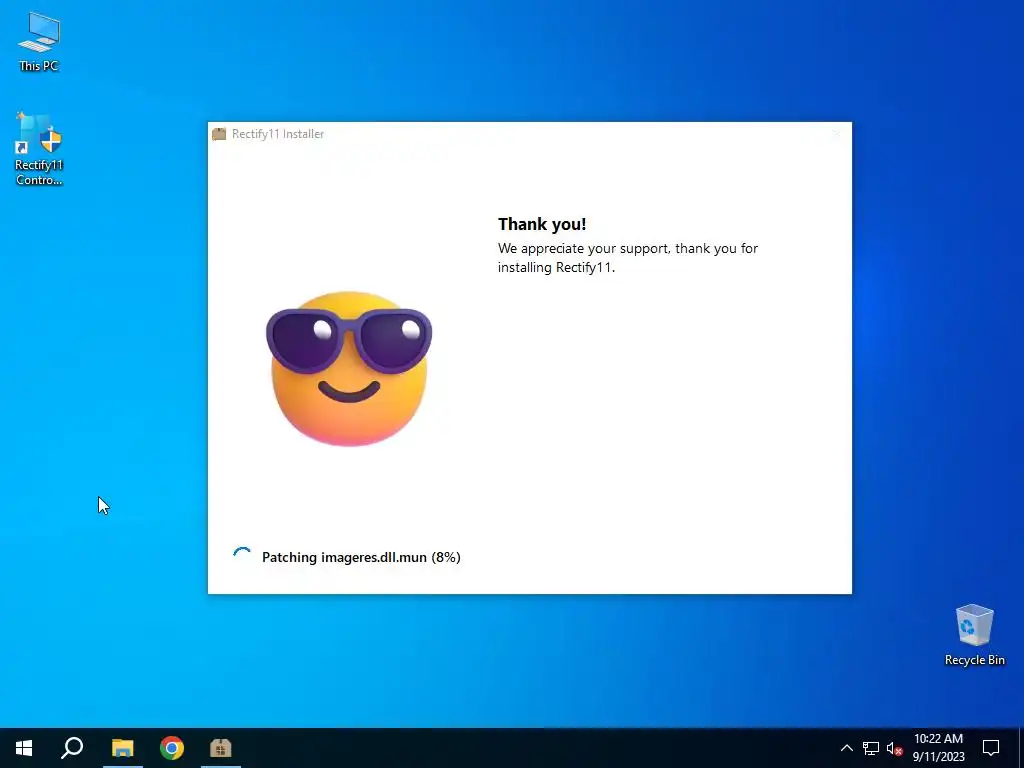Open the clock showing 10:22 AM
The height and width of the screenshot is (768, 1024).
pos(938,748)
